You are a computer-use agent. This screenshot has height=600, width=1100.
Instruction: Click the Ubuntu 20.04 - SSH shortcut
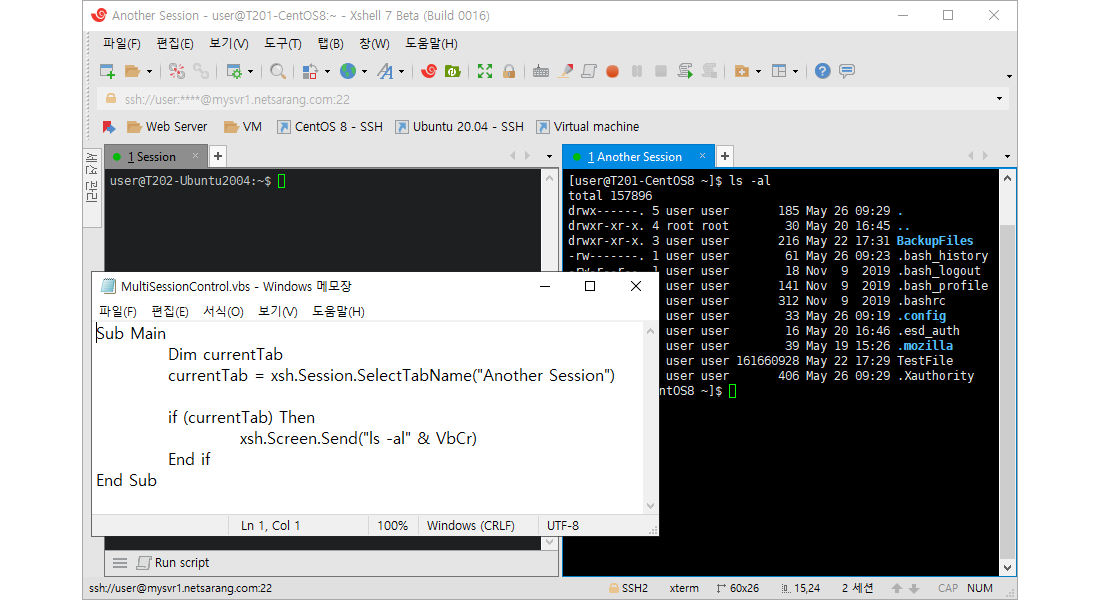[460, 127]
